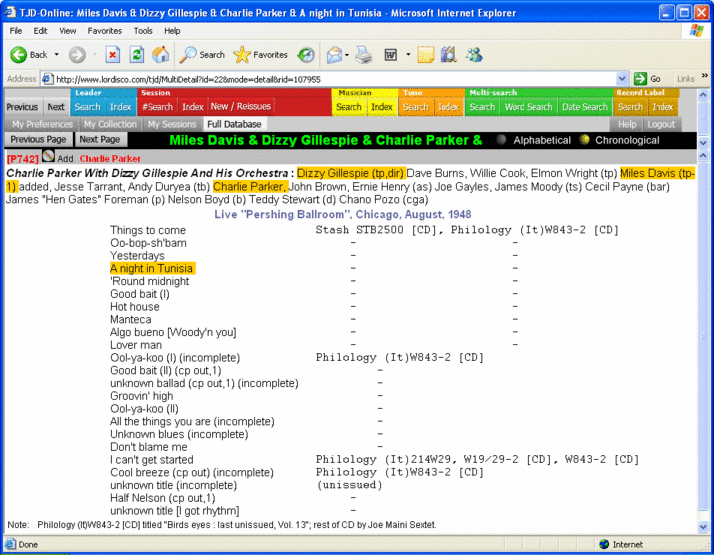The height and width of the screenshot is (555, 714).
Task: Click the Logout button
Action: (661, 124)
